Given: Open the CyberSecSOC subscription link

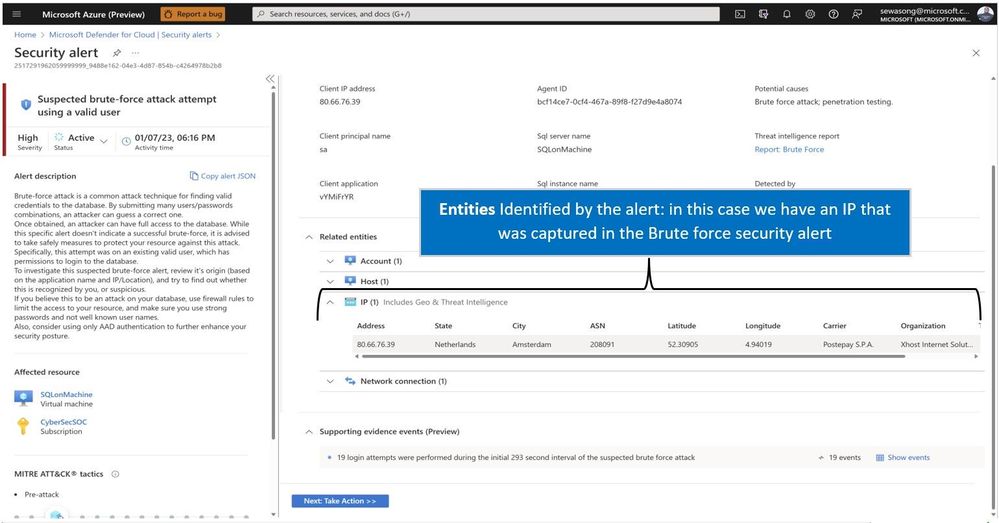Looking at the screenshot, I should click(64, 422).
